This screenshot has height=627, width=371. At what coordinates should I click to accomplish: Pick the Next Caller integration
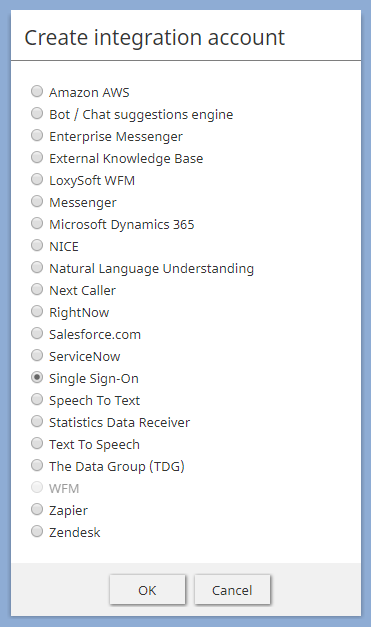click(37, 290)
